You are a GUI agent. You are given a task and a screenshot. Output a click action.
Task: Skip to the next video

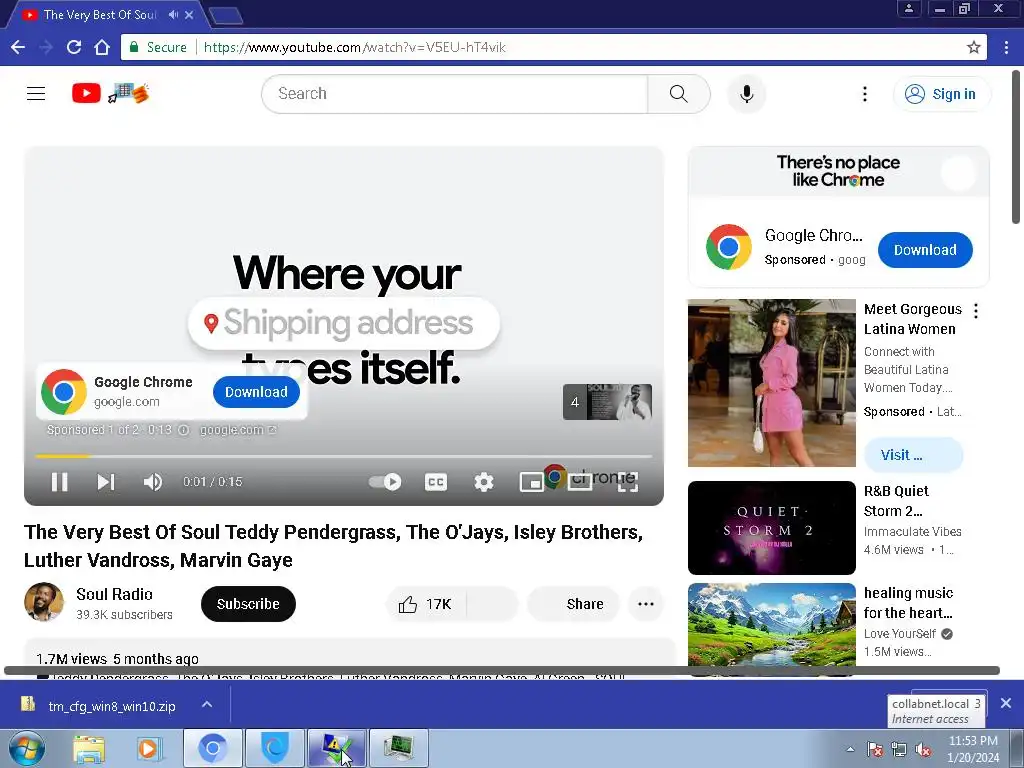pos(106,482)
